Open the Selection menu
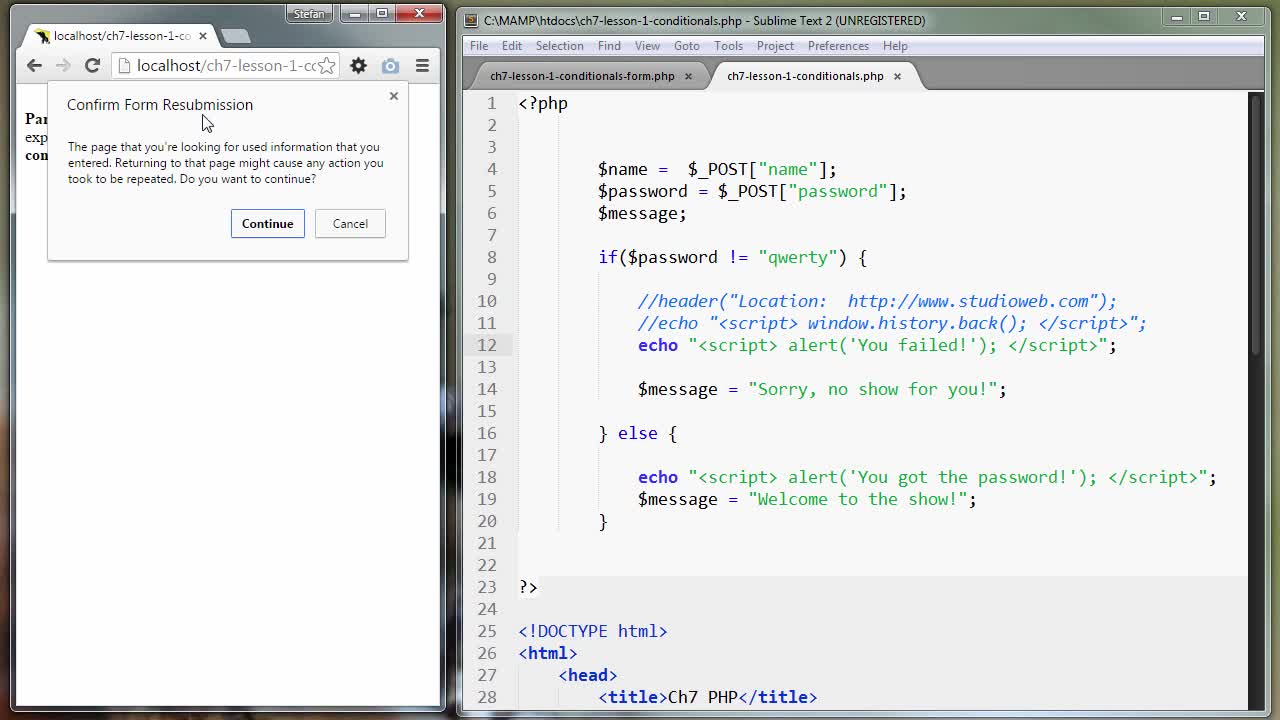 [559, 46]
